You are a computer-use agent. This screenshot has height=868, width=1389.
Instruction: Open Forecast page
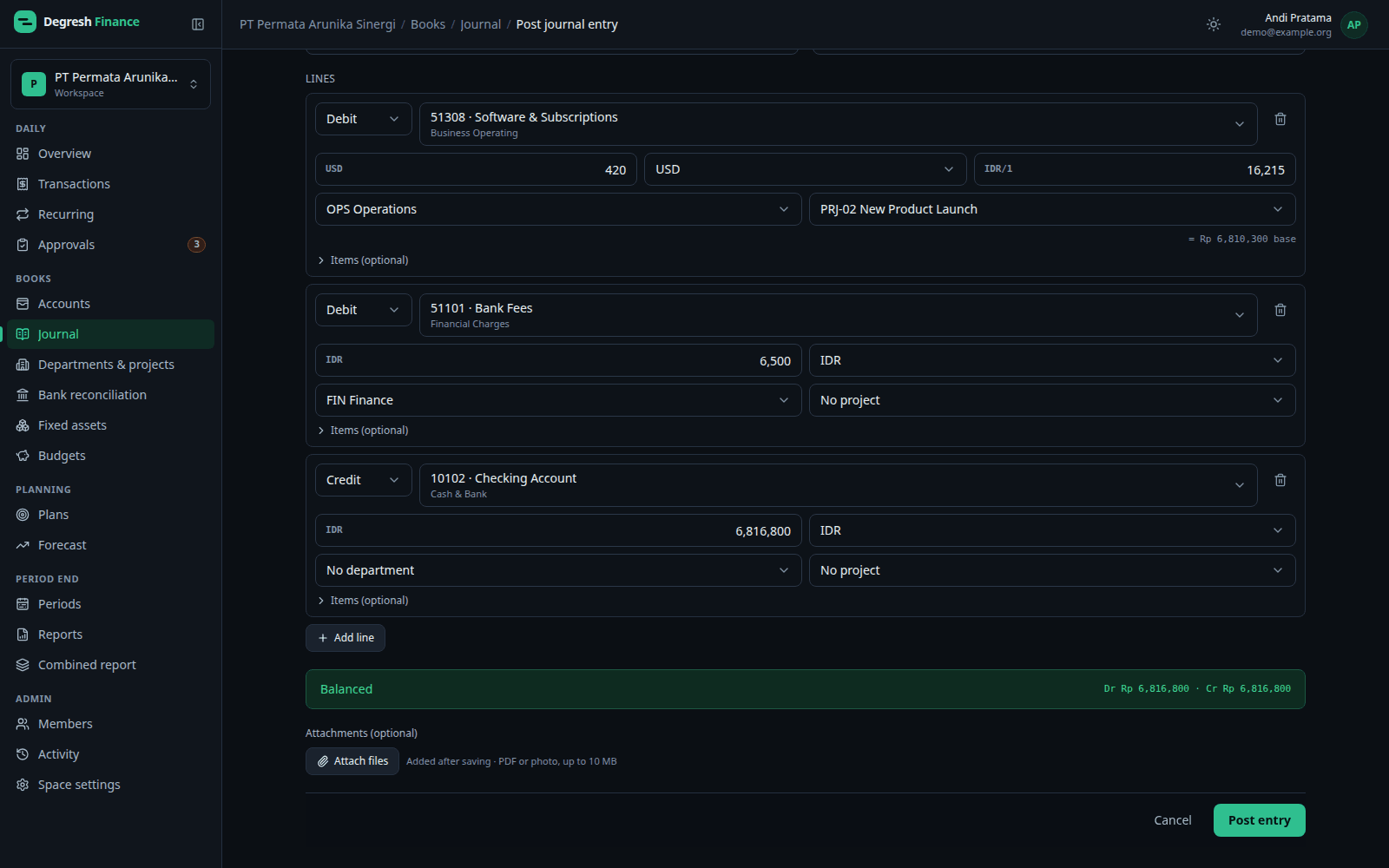click(x=110, y=545)
